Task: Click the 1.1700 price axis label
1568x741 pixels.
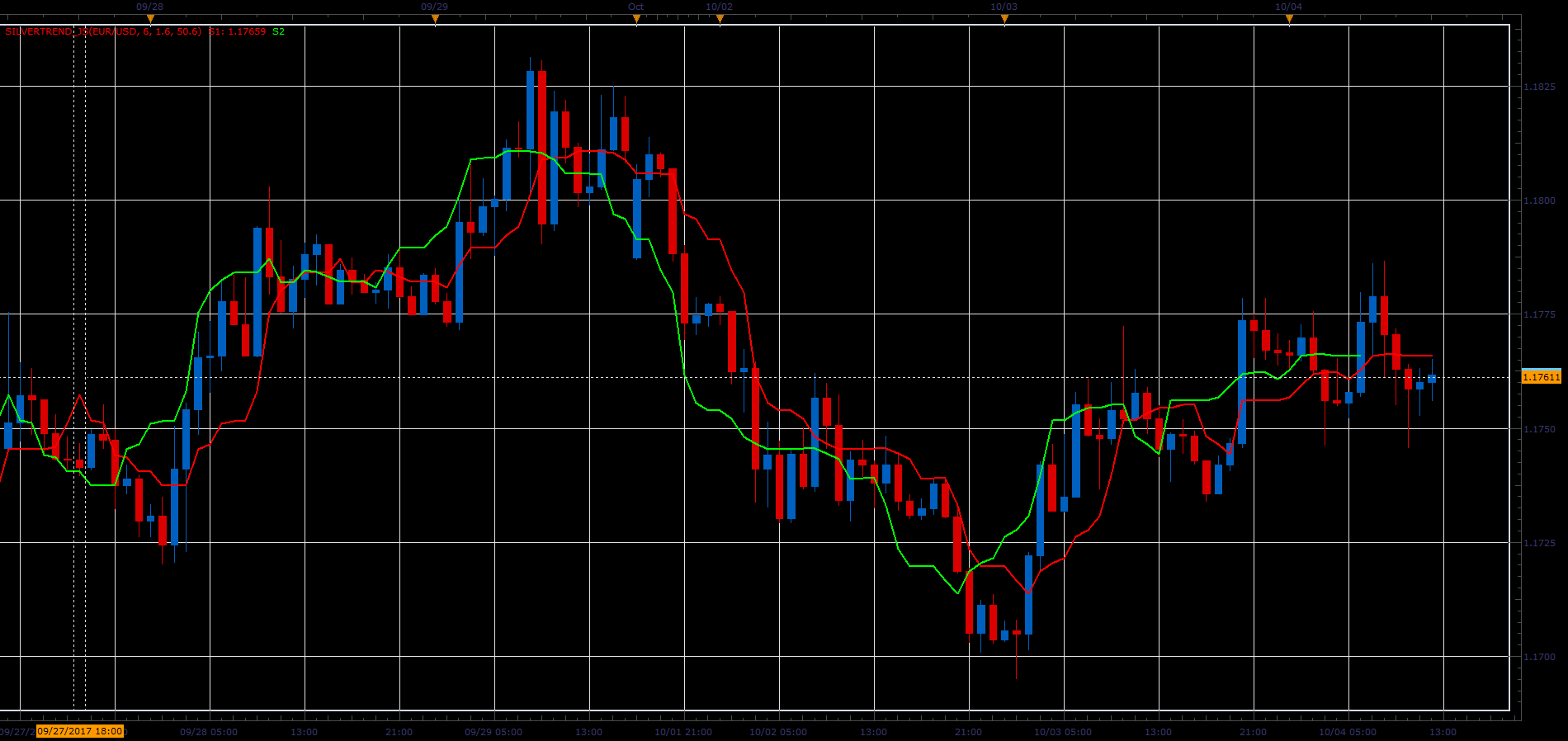Action: click(x=1539, y=657)
